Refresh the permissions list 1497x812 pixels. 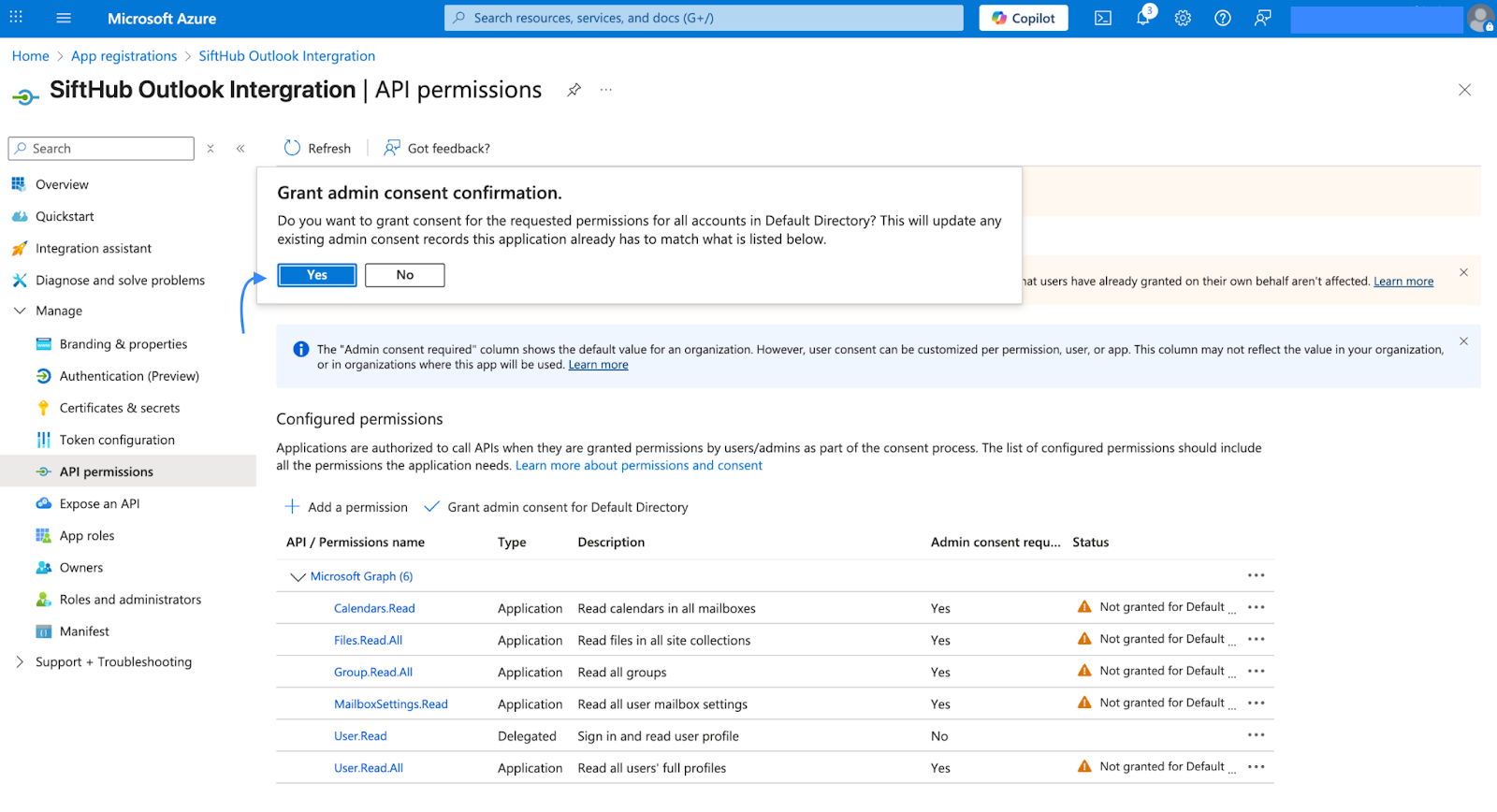[318, 148]
